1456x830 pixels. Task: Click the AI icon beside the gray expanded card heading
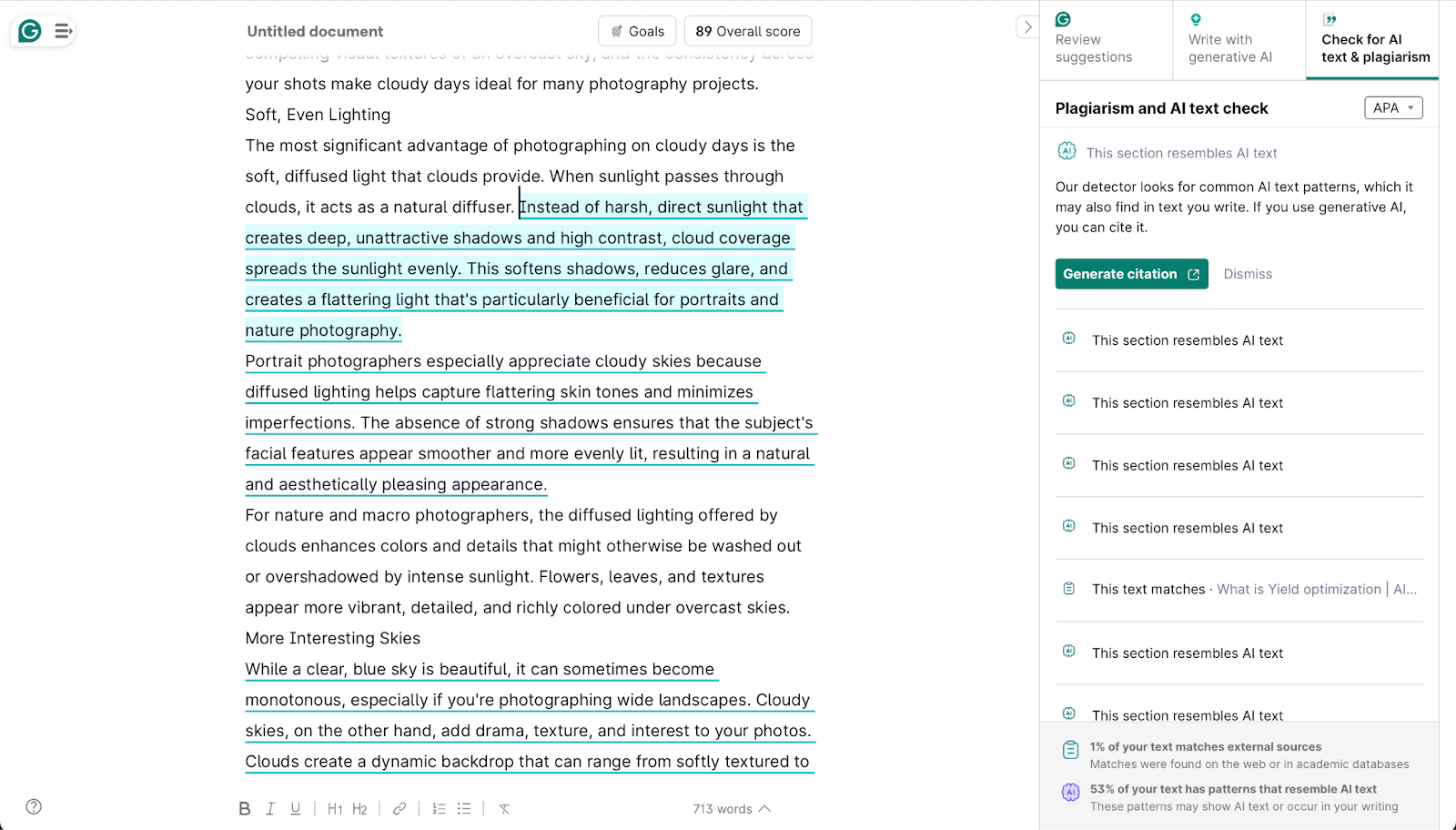click(1067, 151)
